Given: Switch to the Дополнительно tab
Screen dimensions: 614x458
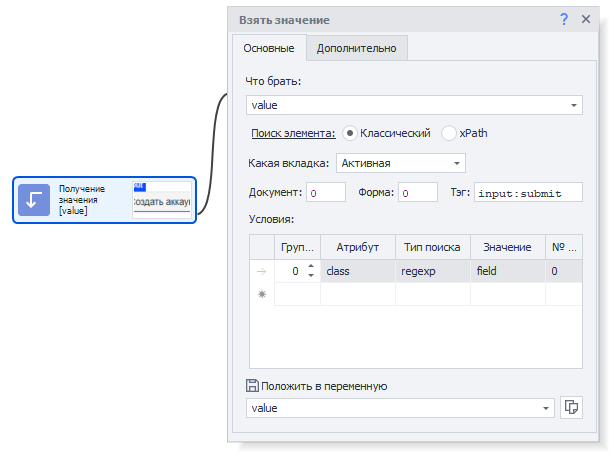Looking at the screenshot, I should click(x=356, y=48).
